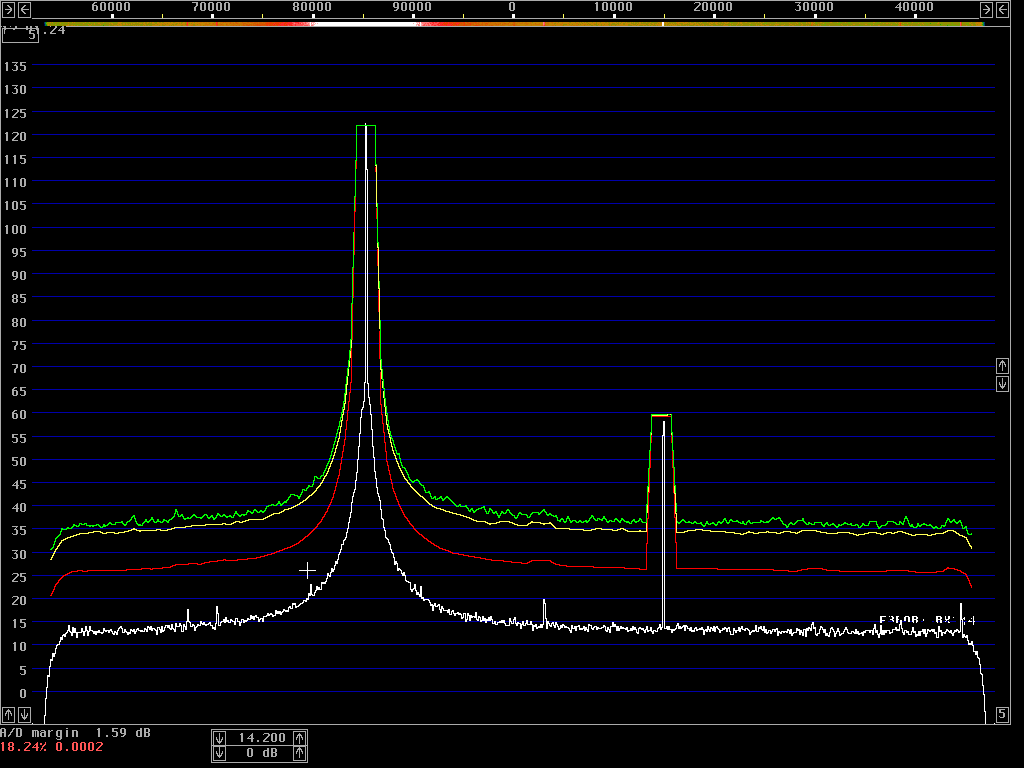Click the up-arrow box on the right edge
Screen dimensions: 1024x768
(1002, 366)
